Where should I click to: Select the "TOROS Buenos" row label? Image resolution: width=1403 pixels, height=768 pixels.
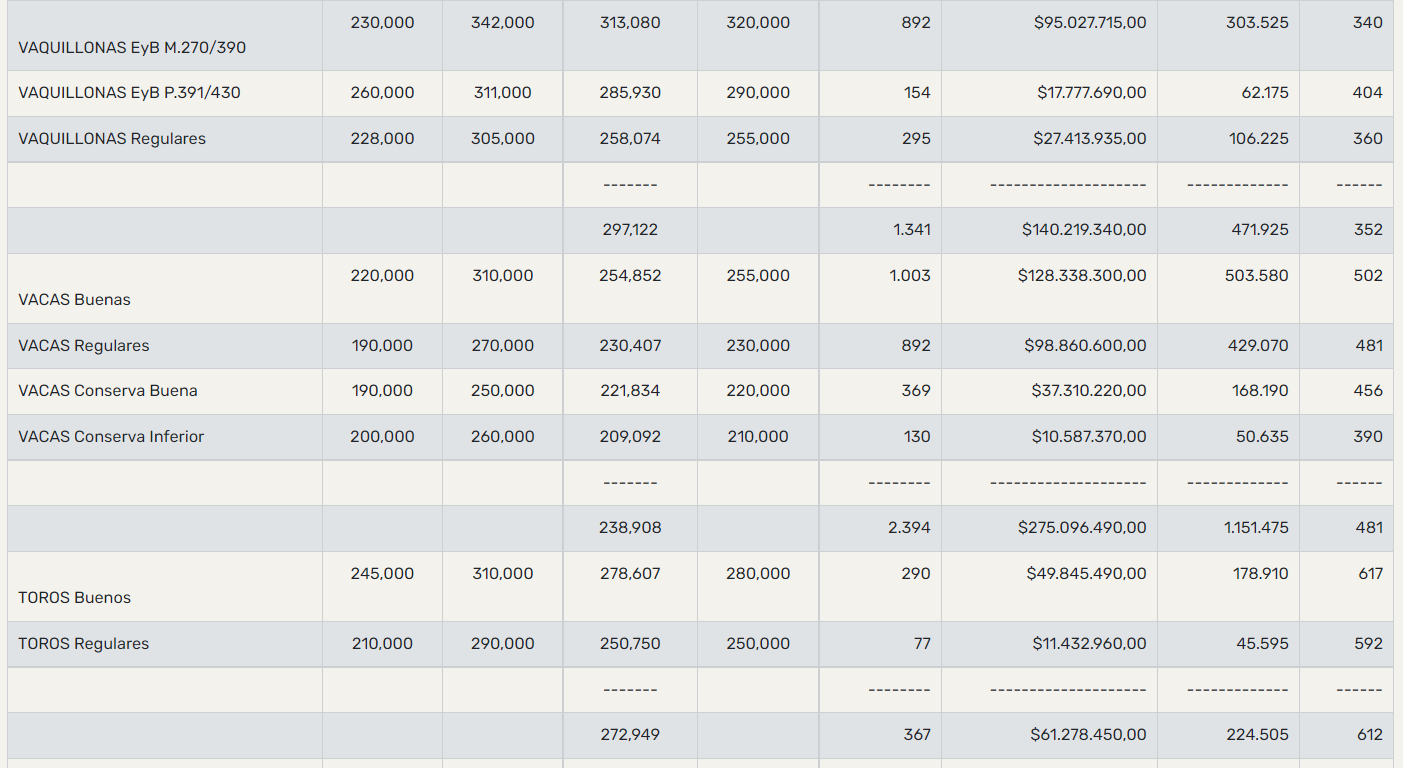tap(74, 598)
